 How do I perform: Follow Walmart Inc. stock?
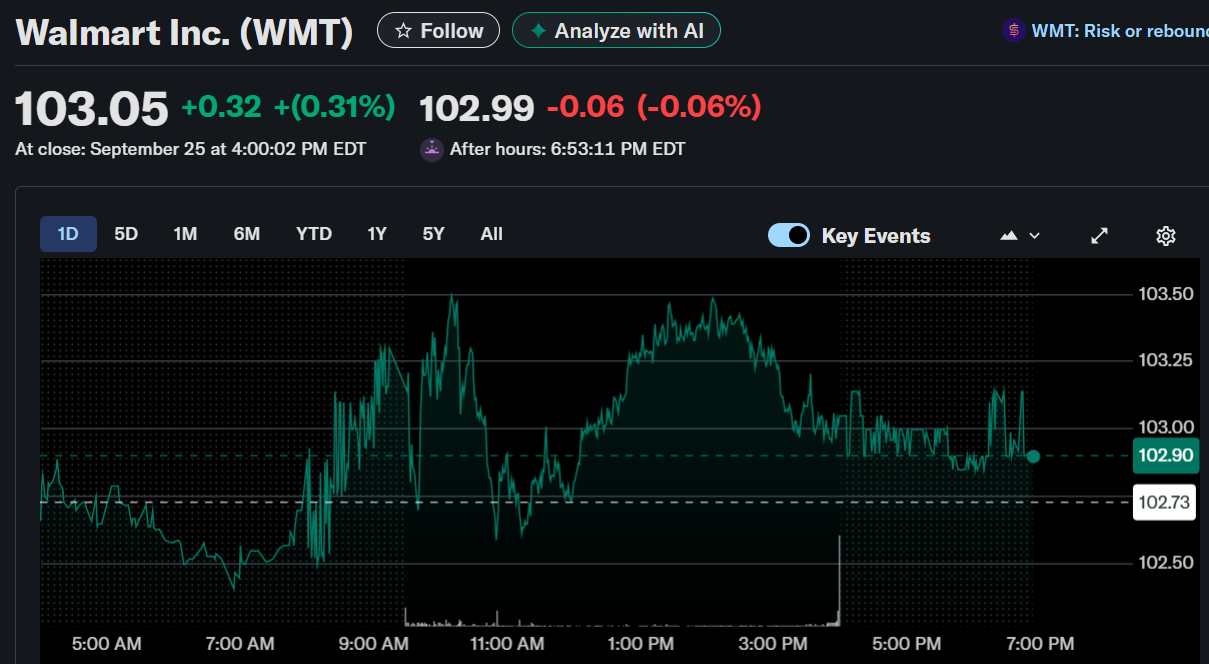[x=438, y=31]
